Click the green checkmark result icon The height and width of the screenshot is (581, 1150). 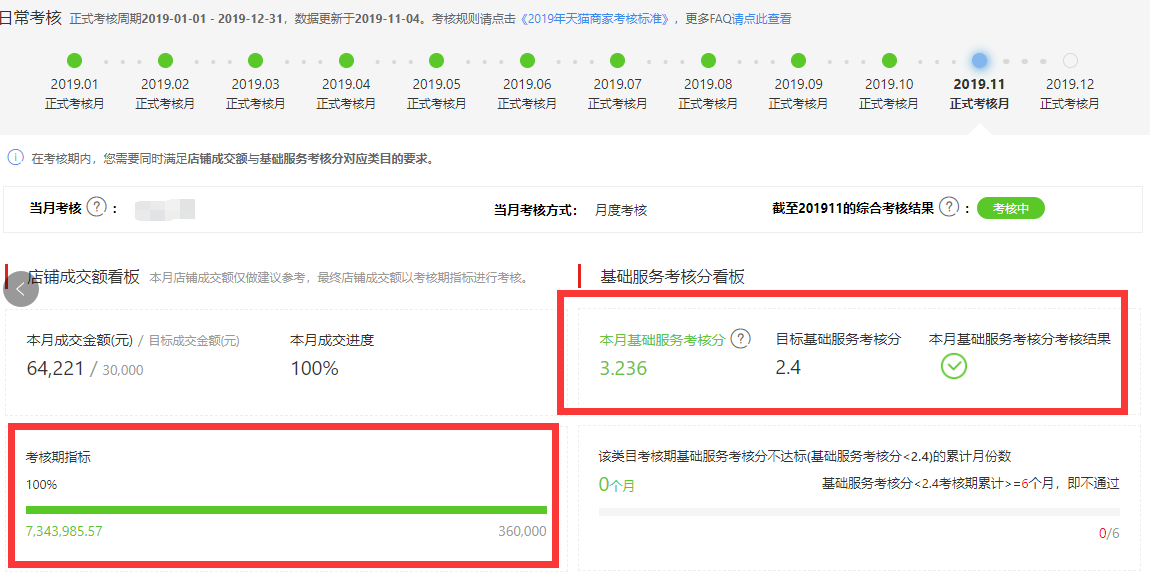[953, 366]
